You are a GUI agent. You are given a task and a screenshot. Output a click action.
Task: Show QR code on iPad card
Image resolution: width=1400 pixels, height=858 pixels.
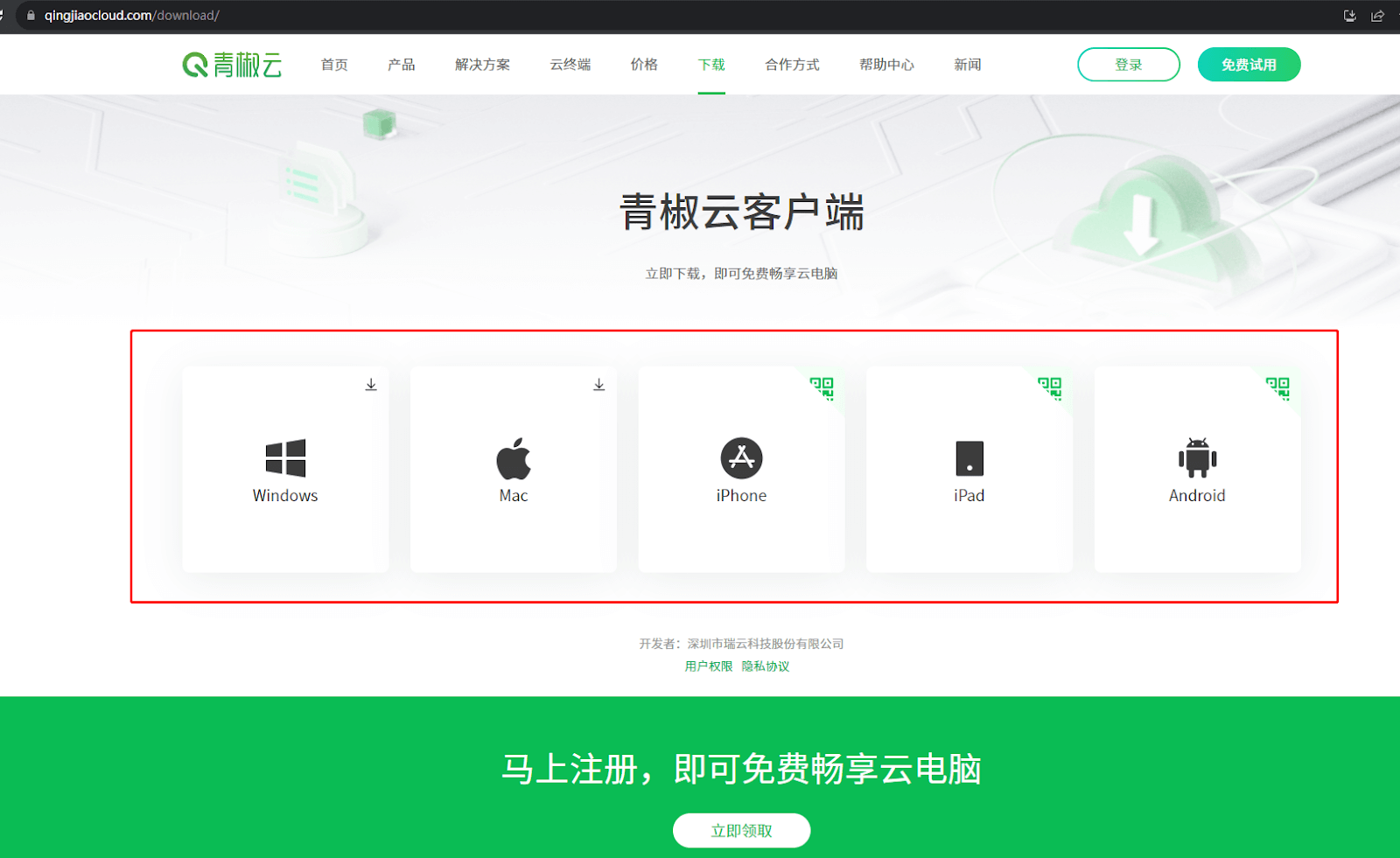point(1050,387)
